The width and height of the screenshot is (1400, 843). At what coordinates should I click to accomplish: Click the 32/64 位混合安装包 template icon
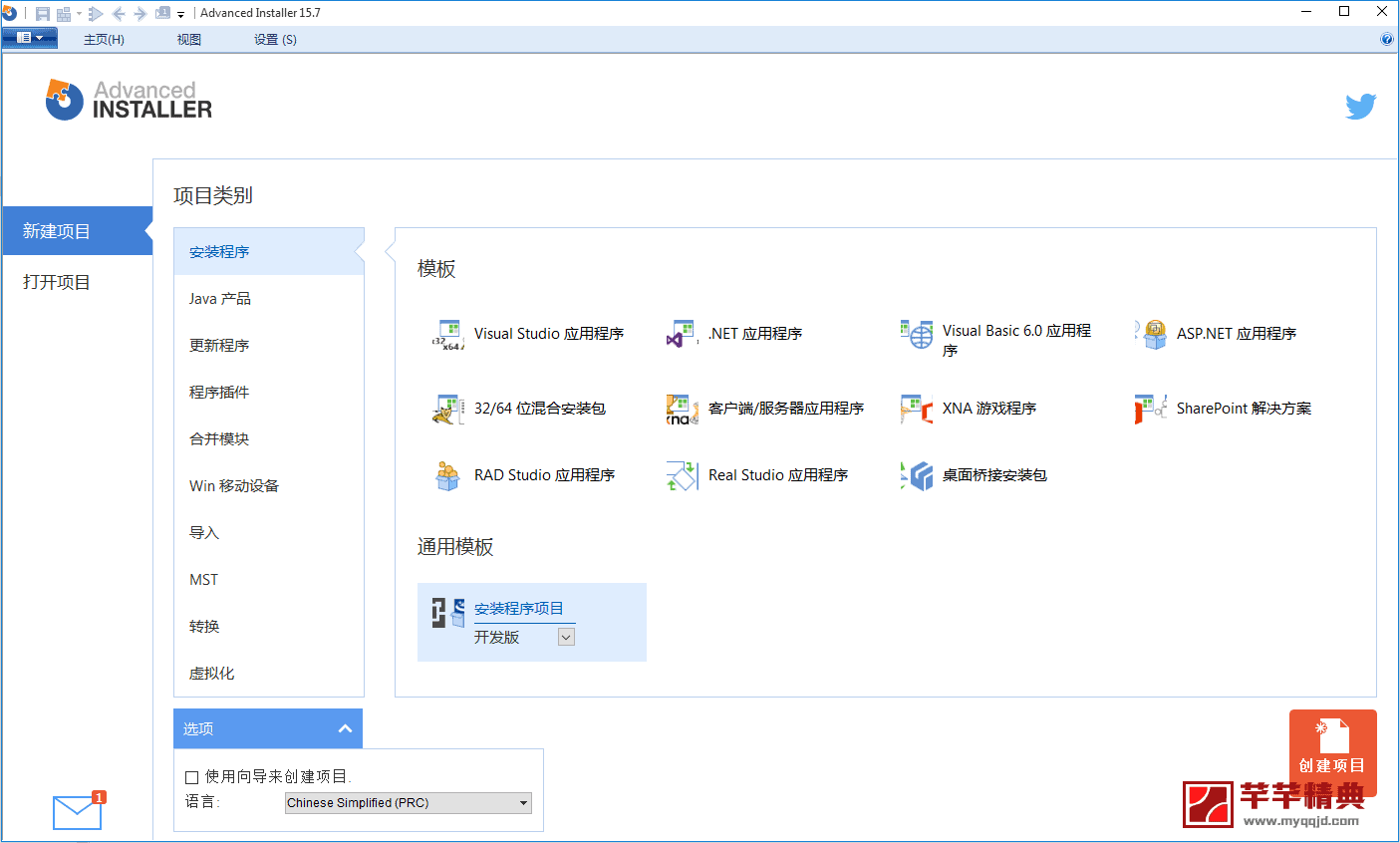tap(448, 410)
